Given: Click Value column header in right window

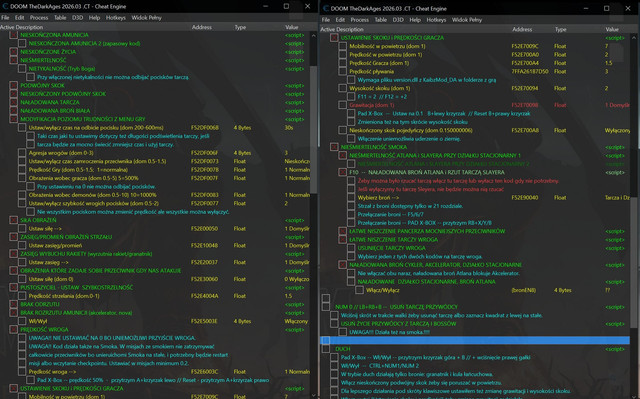Looking at the screenshot, I should click(612, 29).
